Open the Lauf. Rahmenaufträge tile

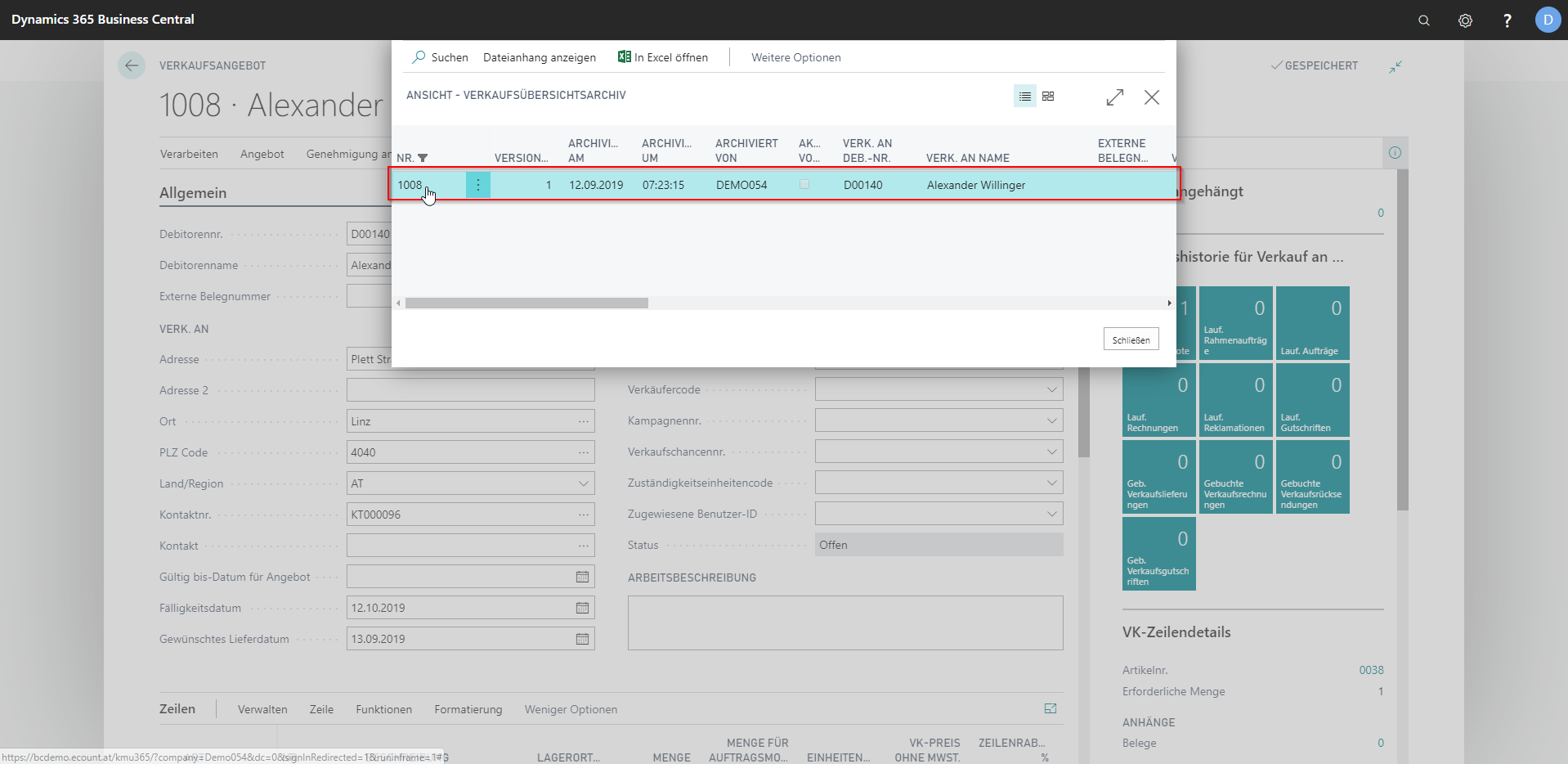tap(1235, 323)
